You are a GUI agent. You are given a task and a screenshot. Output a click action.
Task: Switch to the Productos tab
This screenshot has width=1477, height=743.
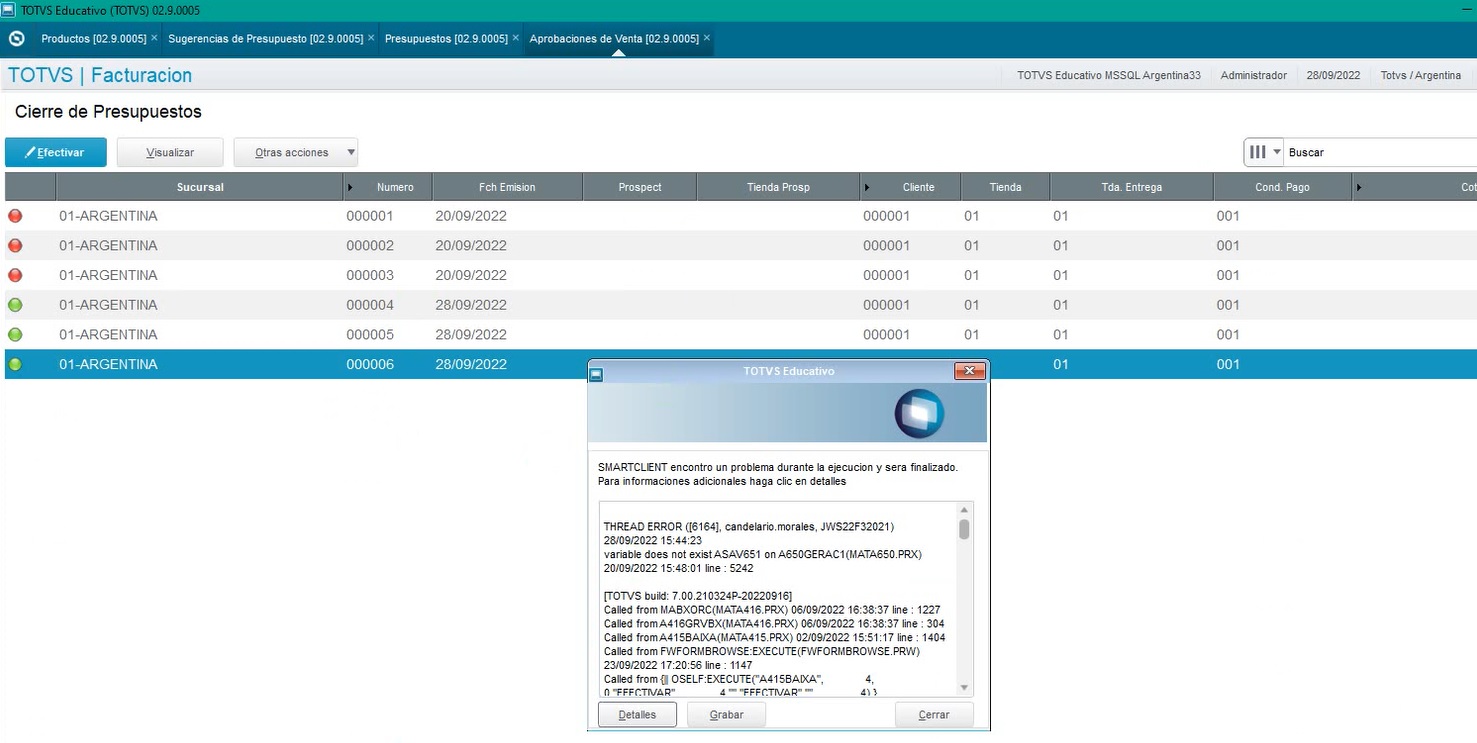(x=93, y=39)
